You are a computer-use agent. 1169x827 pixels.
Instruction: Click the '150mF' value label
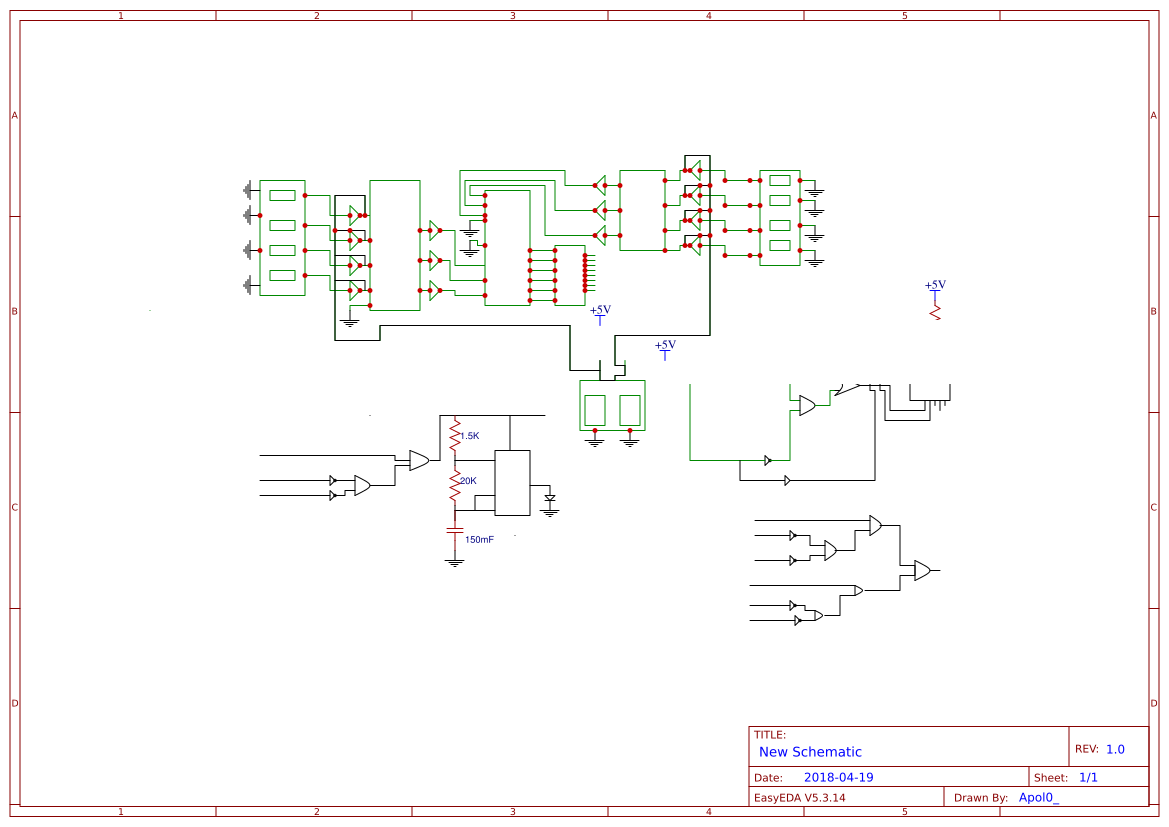click(x=479, y=539)
